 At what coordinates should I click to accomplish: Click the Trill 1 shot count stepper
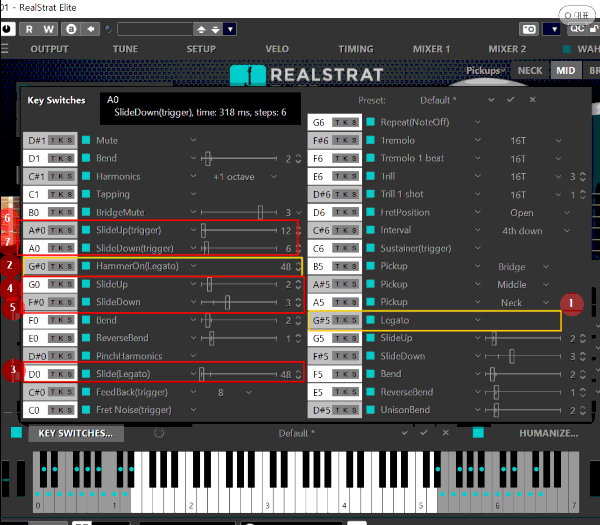pos(582,194)
